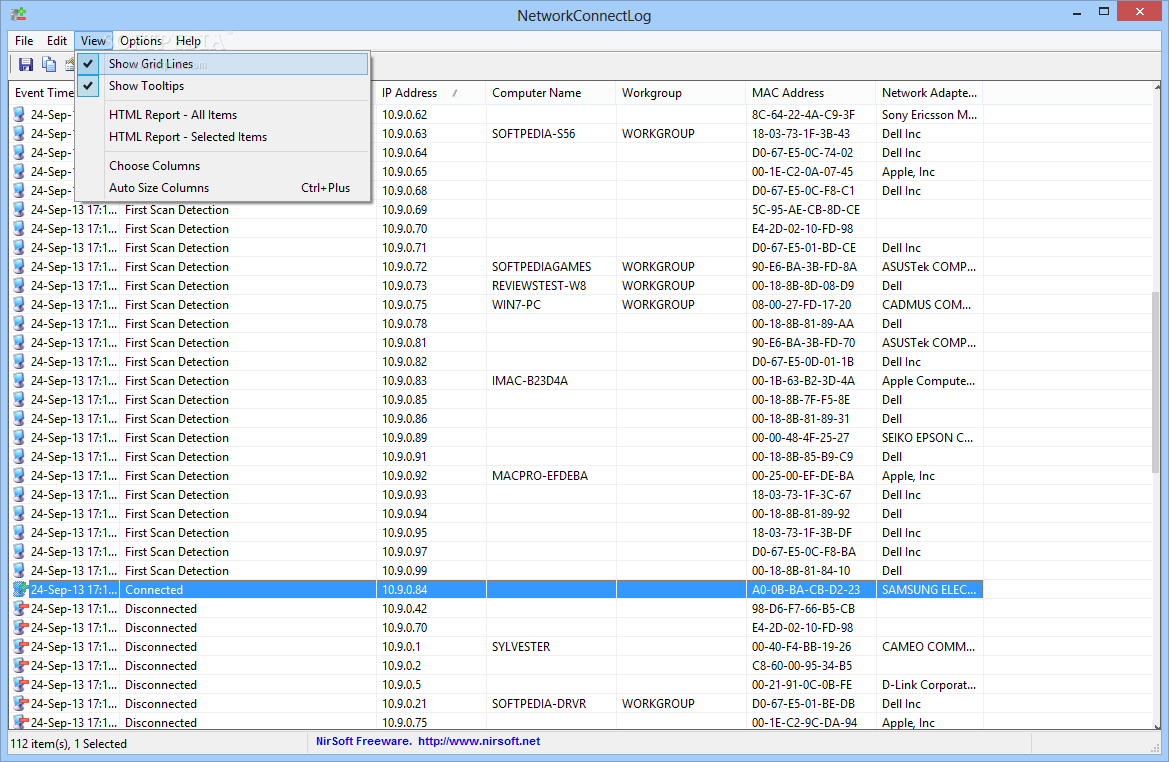Click the scrollbar up arrow
The image size is (1169, 762).
1156,88
